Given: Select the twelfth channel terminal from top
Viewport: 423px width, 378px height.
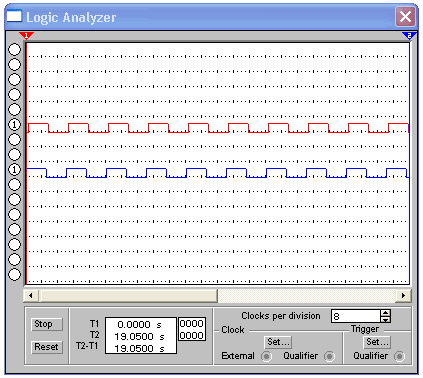Looking at the screenshot, I should pos(14,214).
